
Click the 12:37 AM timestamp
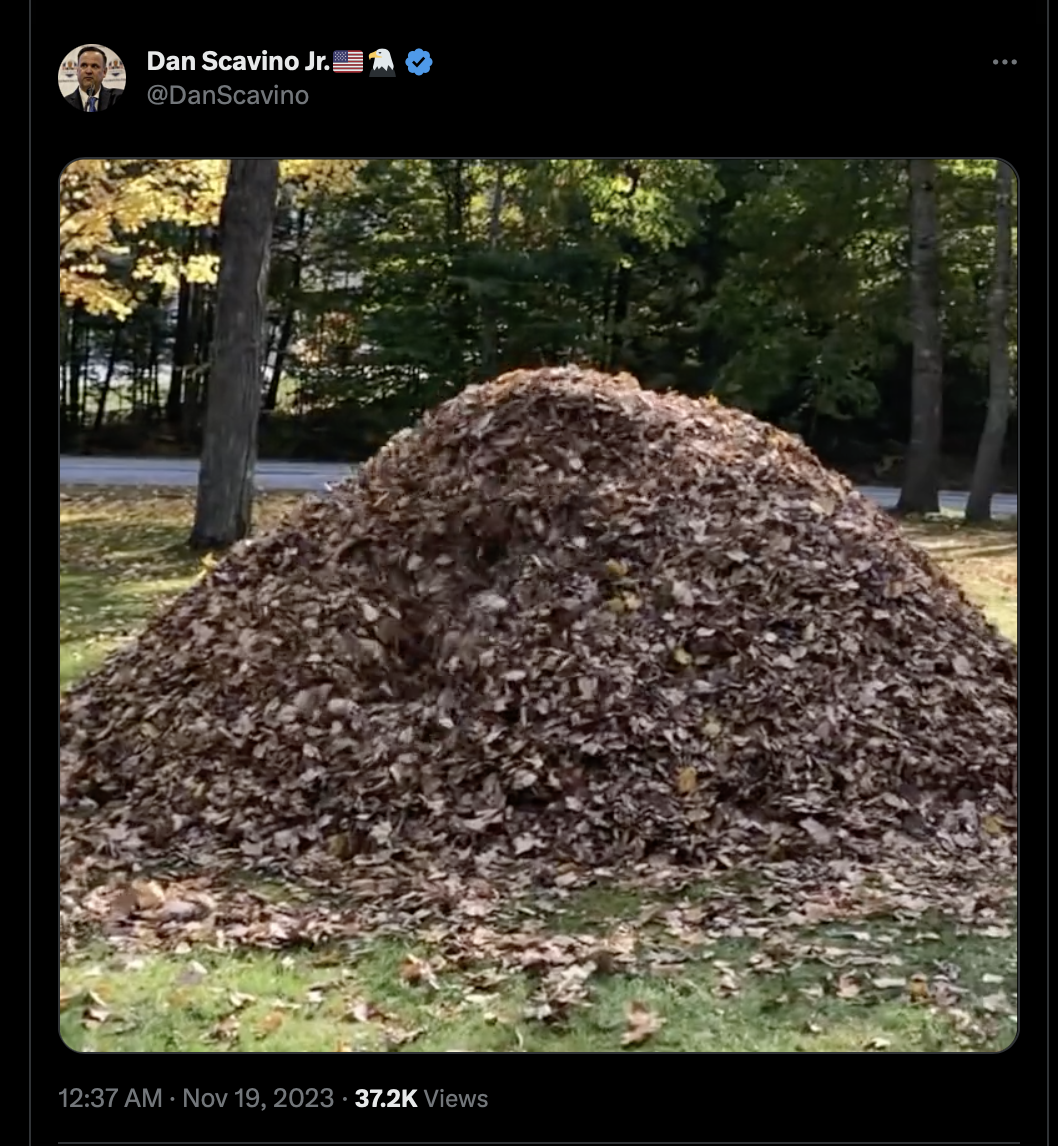(110, 1098)
